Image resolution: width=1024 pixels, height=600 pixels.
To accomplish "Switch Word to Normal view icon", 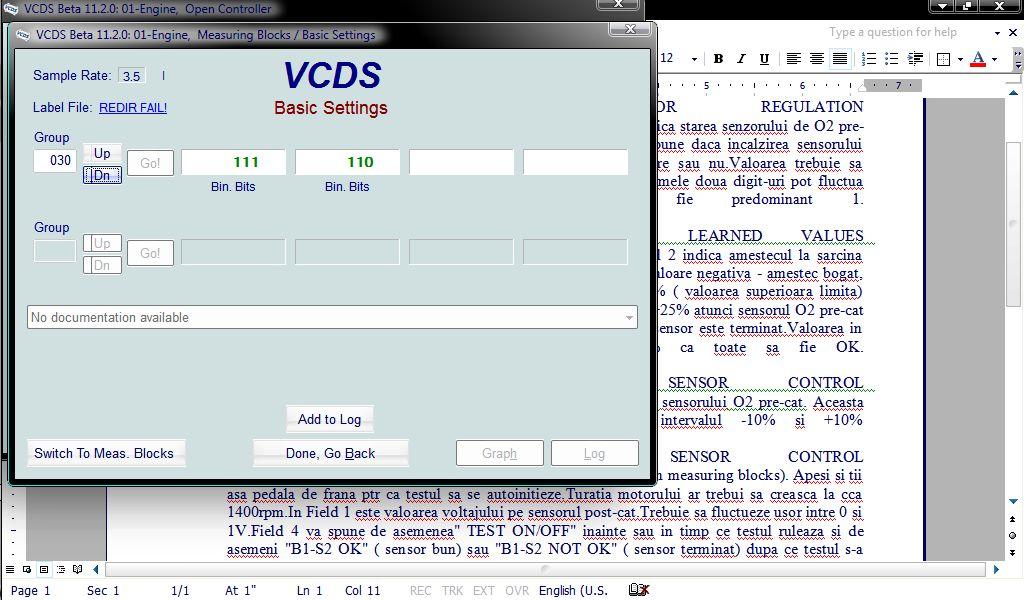I will pyautogui.click(x=10, y=569).
